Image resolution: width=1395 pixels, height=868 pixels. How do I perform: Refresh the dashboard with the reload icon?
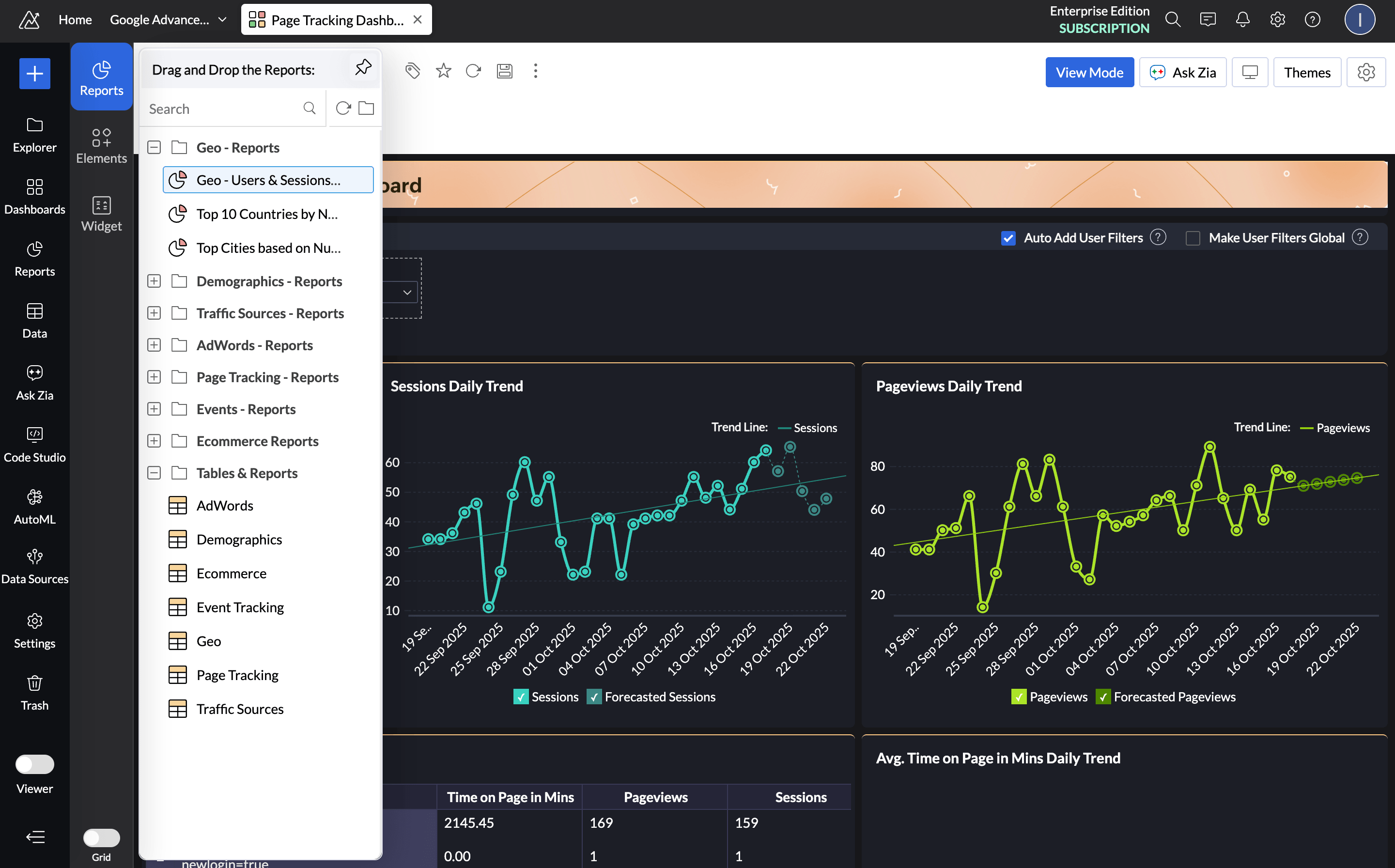pos(473,71)
